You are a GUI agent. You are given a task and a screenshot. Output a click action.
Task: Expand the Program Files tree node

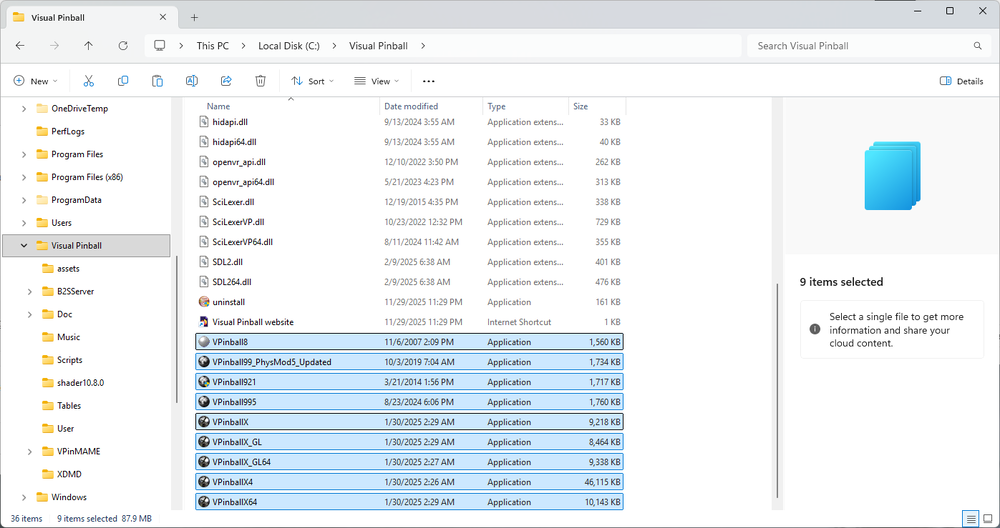tap(24, 154)
